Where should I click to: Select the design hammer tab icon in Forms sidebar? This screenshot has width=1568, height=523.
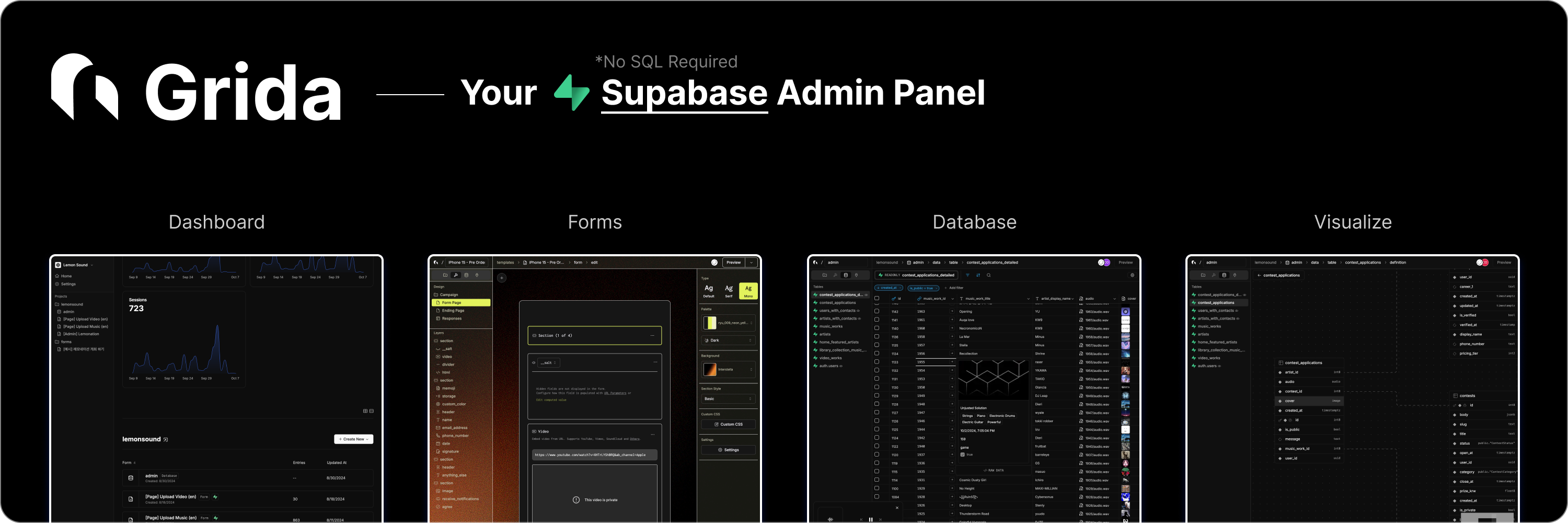(455, 275)
